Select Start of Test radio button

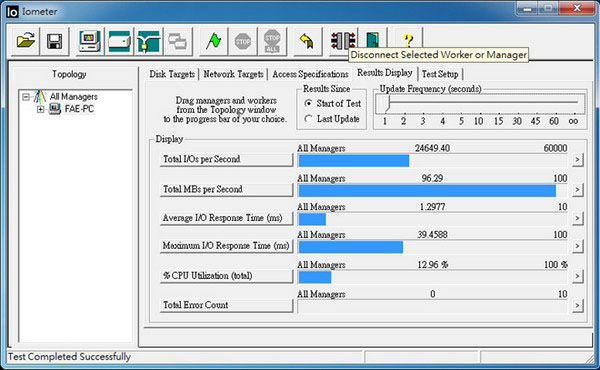[x=308, y=103]
